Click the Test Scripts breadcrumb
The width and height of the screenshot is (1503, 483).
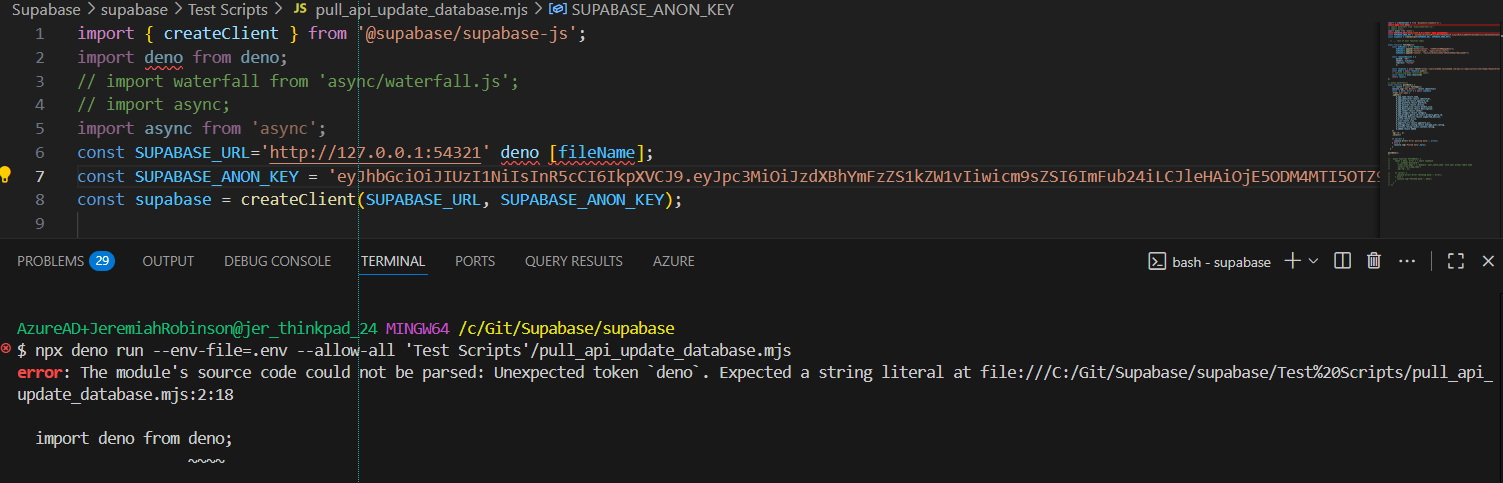pyautogui.click(x=228, y=10)
